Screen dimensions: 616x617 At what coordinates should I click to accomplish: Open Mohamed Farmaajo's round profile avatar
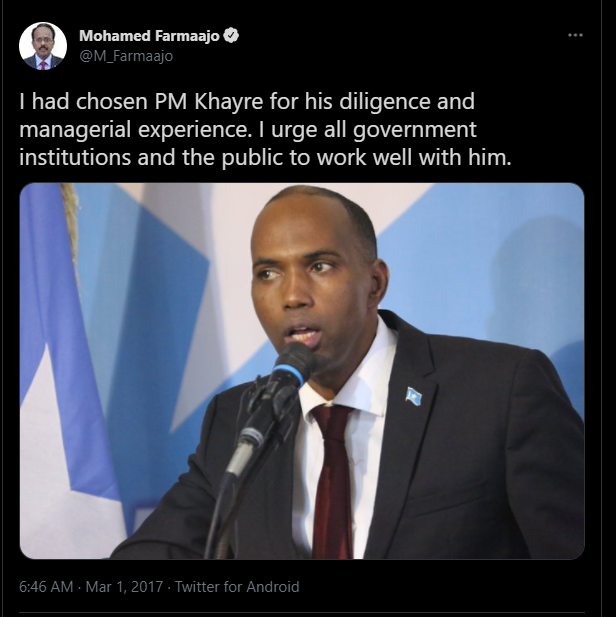pyautogui.click(x=43, y=46)
